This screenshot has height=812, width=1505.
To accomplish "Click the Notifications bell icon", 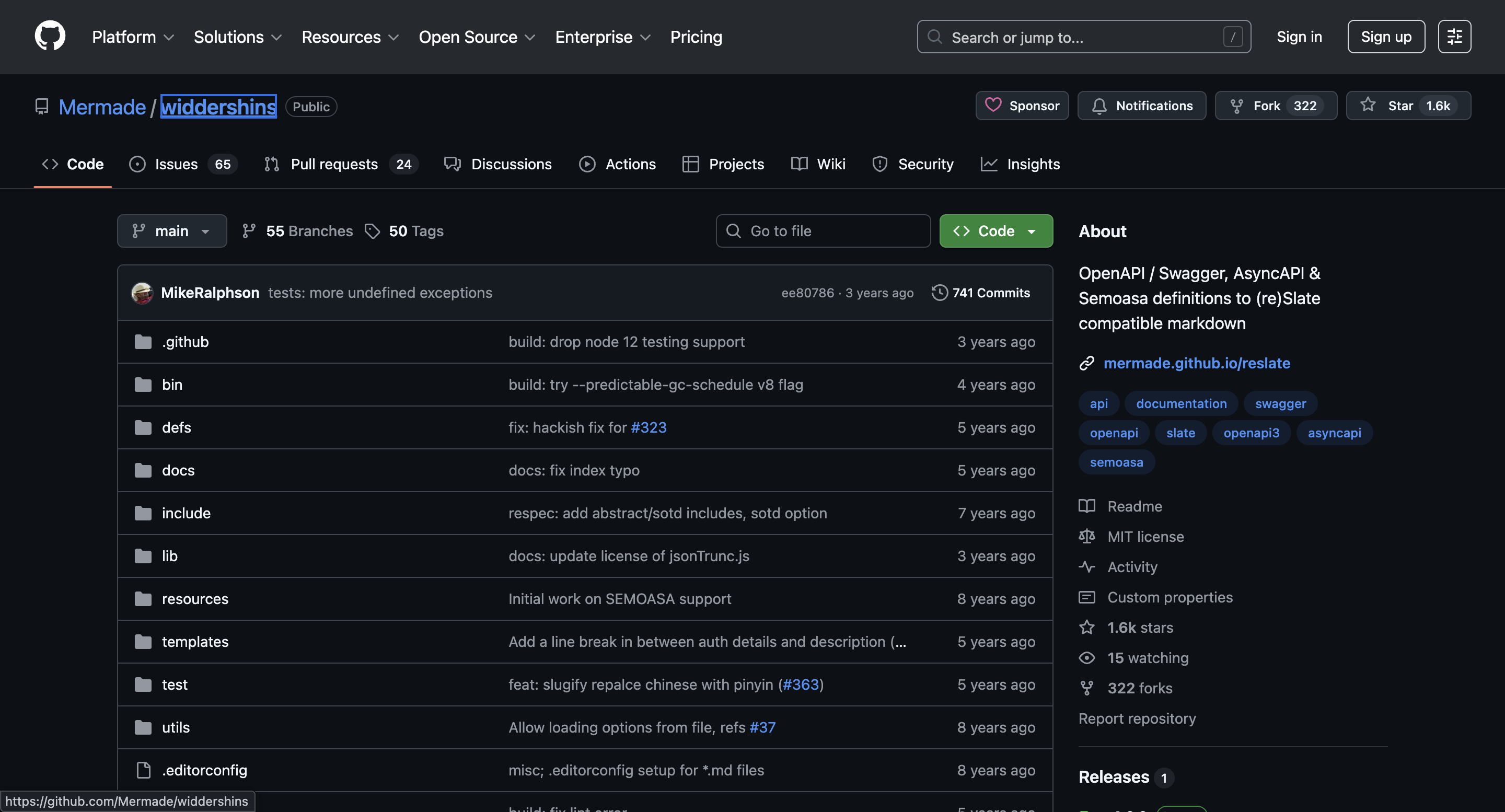I will tap(1099, 106).
